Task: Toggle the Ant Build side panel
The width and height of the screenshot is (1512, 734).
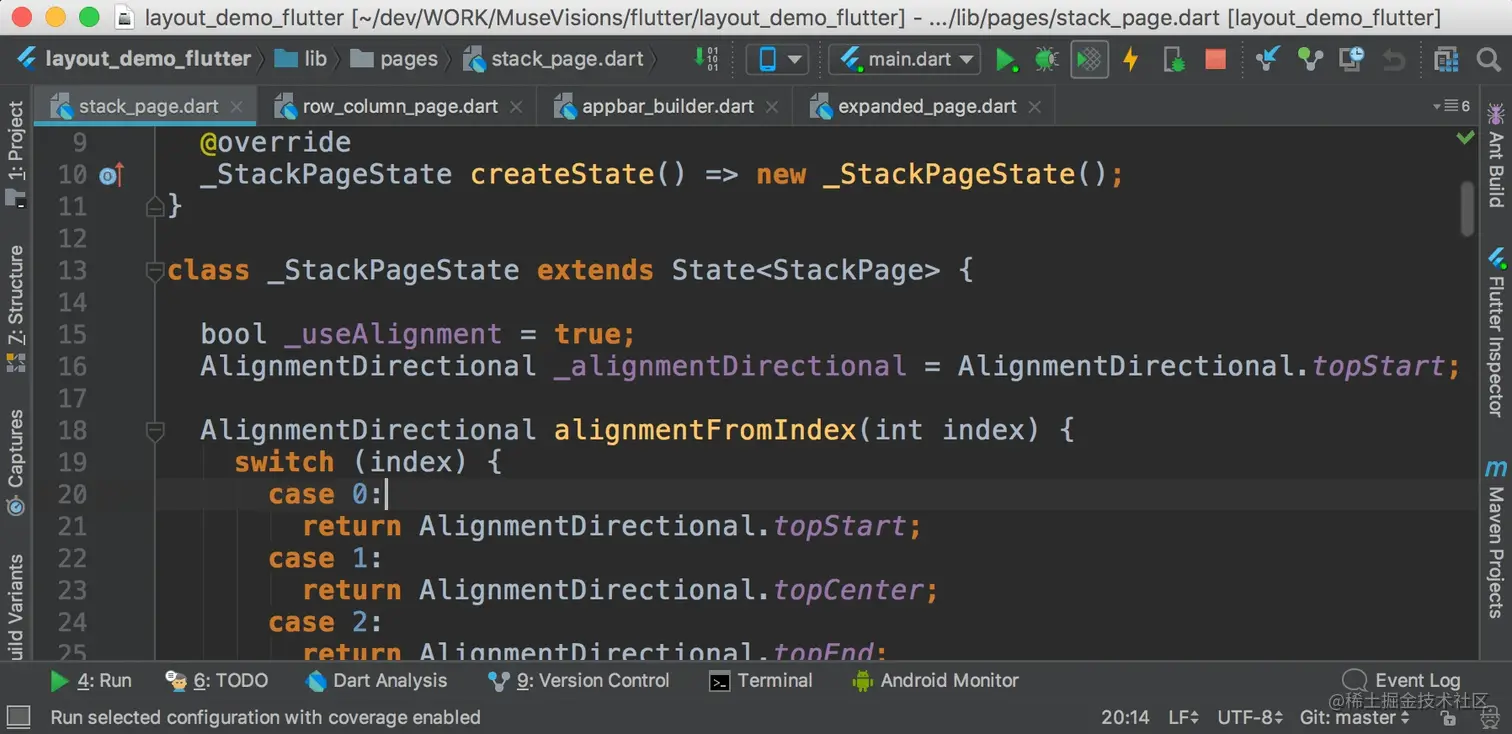Action: pos(1496,156)
